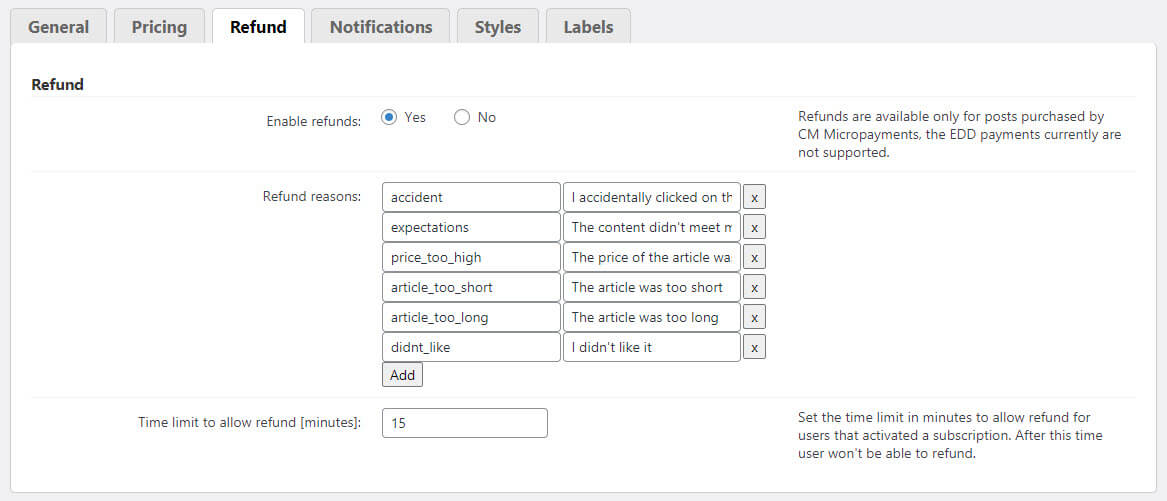The width and height of the screenshot is (1167, 501).
Task: Edit the 'I didn't like it' field
Action: click(652, 348)
